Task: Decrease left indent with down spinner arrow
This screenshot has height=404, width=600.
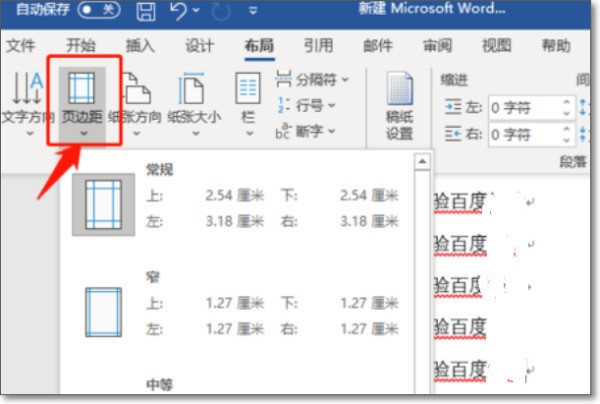Action: tap(567, 114)
